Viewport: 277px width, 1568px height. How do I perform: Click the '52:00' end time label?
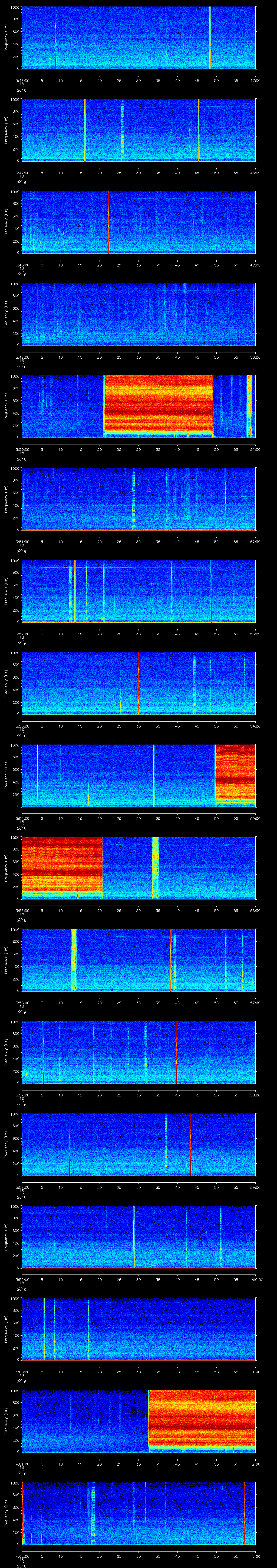[x=255, y=542]
